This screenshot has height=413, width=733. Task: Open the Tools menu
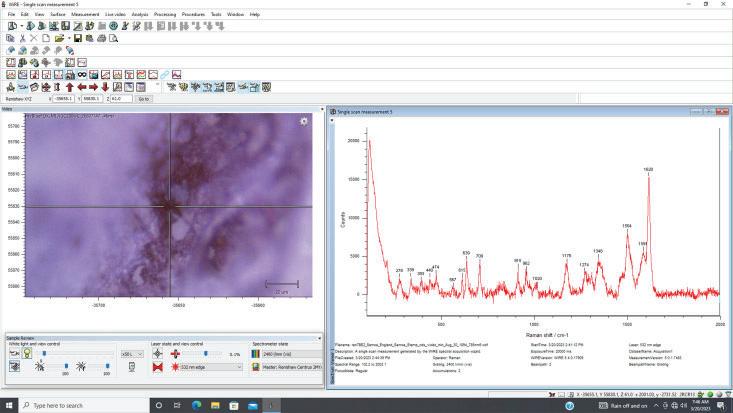coord(216,14)
